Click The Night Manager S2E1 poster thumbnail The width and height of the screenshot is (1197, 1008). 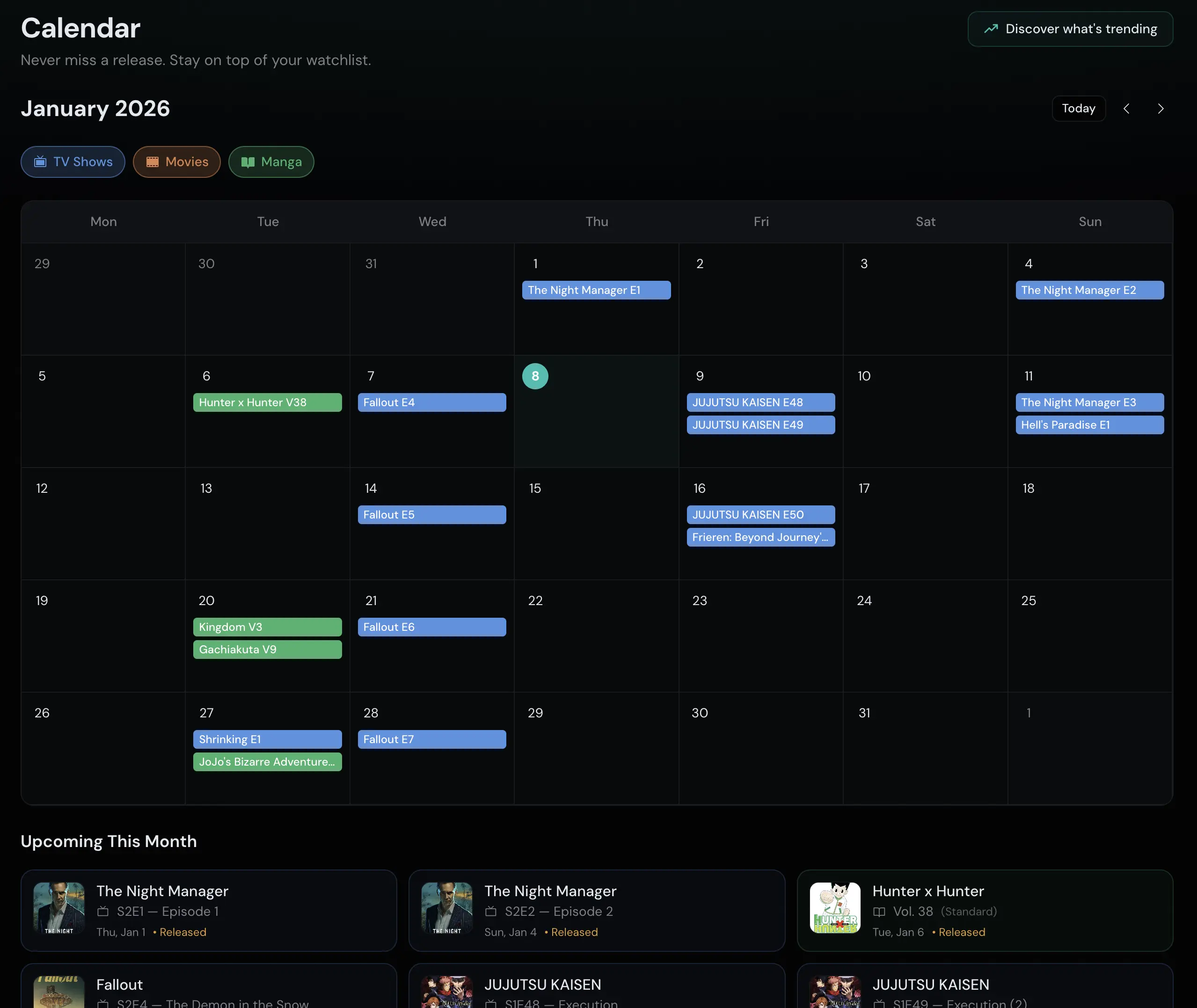click(59, 908)
